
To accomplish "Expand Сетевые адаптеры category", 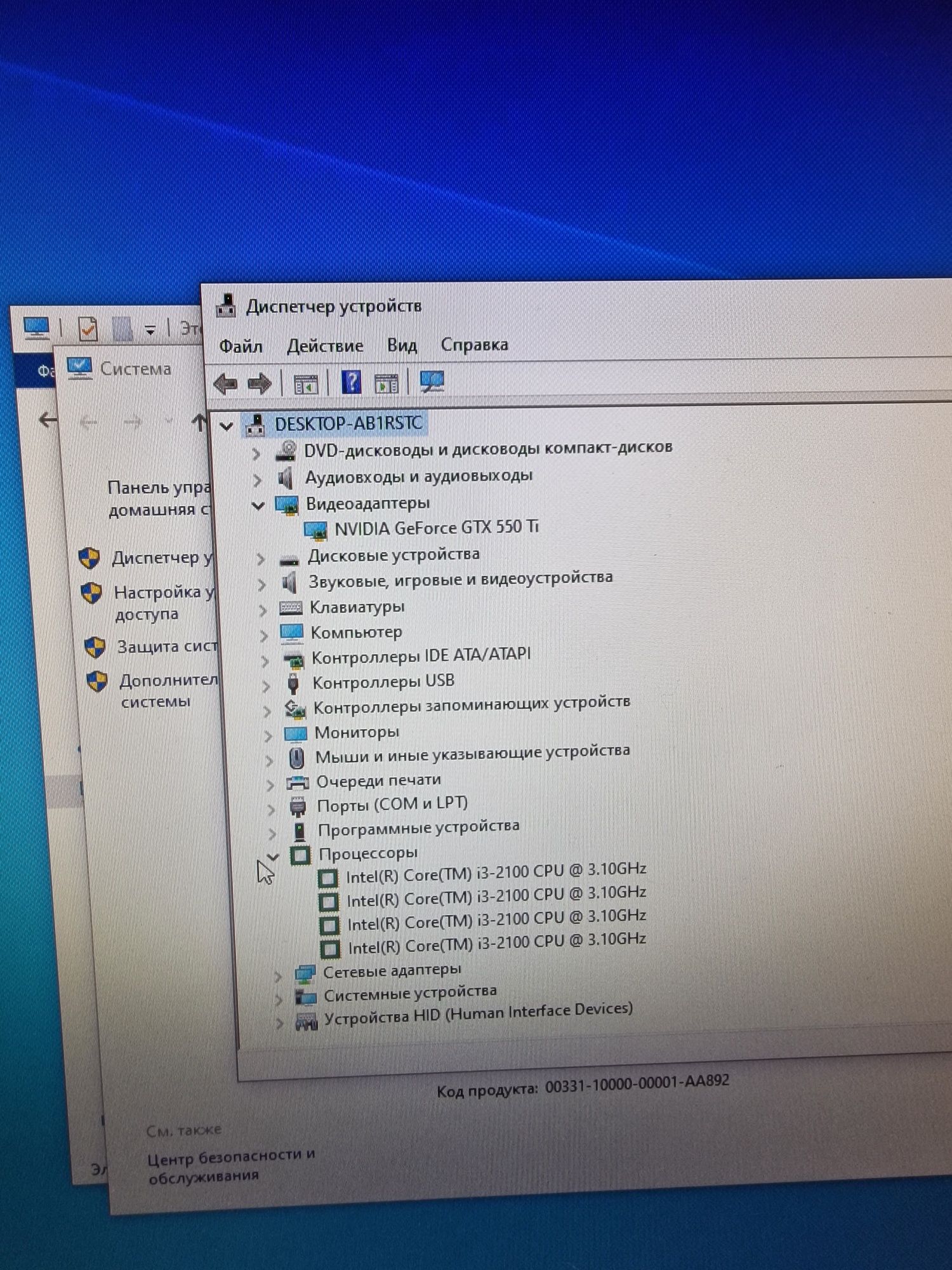I will (x=278, y=976).
